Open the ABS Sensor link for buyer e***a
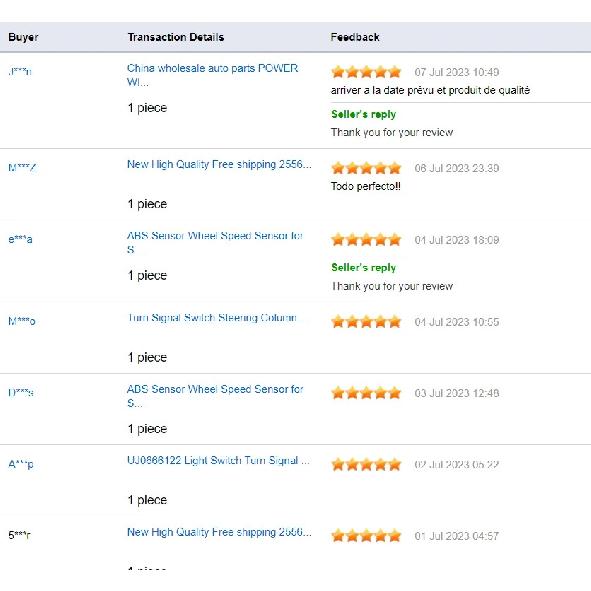This screenshot has height=591, width=591. (215, 242)
